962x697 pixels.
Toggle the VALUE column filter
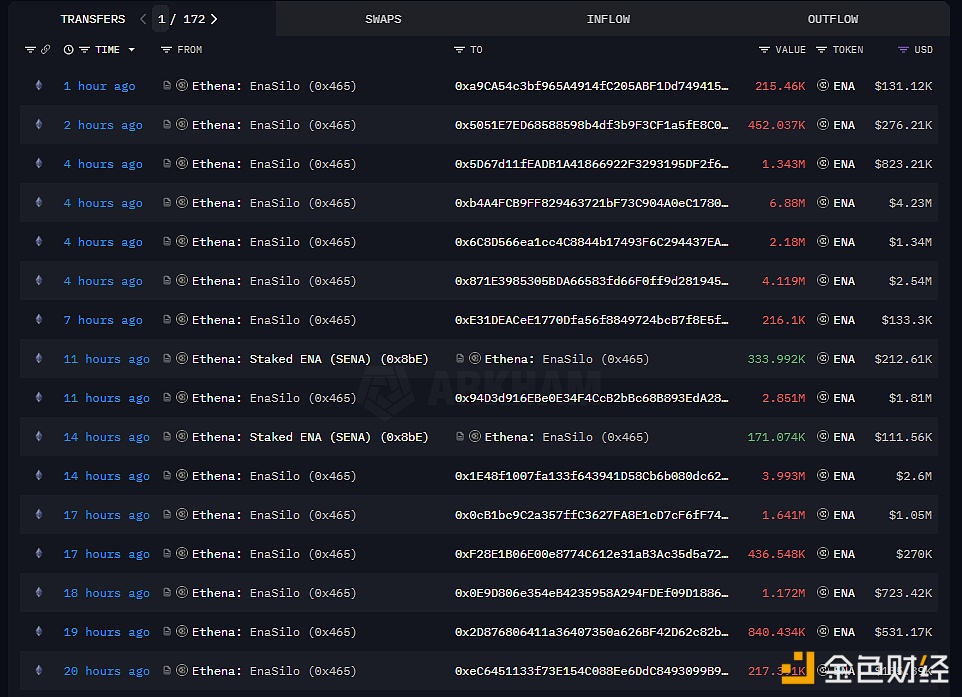(764, 50)
